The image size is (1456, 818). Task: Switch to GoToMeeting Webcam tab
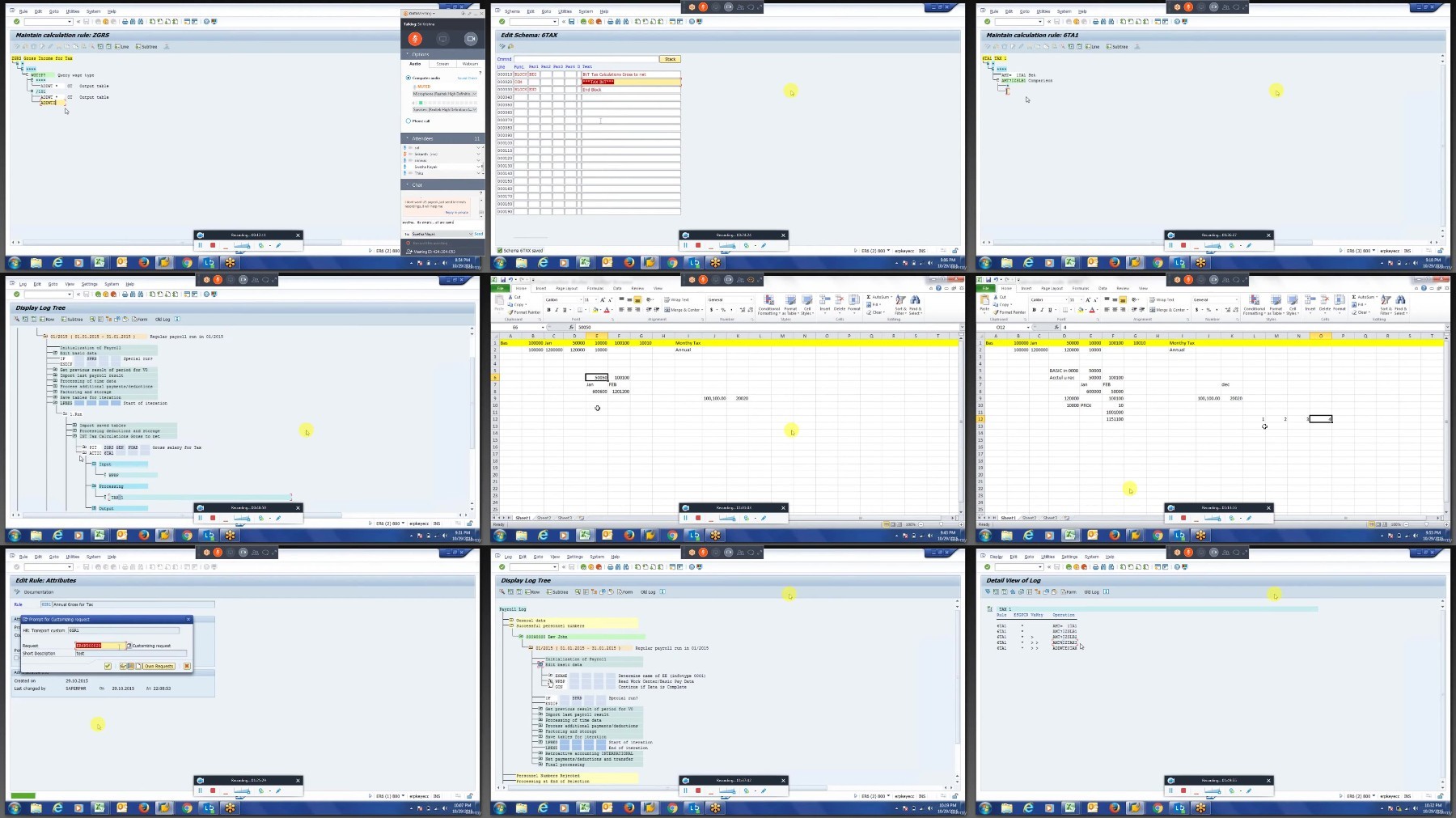pos(470,63)
